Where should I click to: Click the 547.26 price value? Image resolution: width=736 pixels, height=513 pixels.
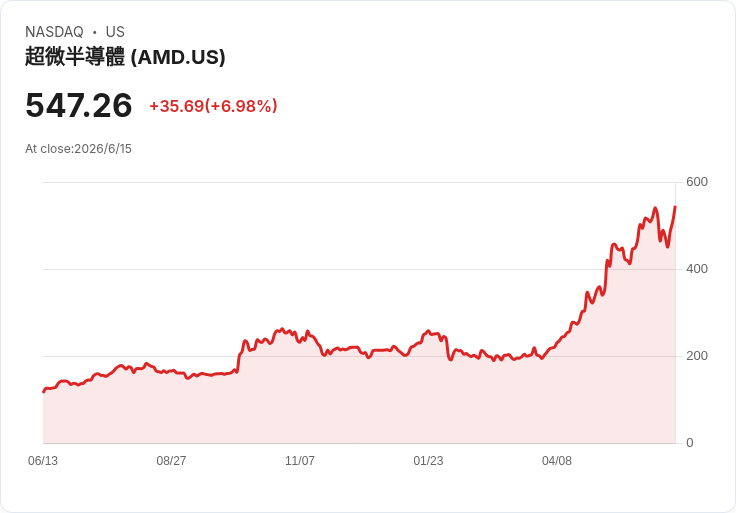[79, 105]
